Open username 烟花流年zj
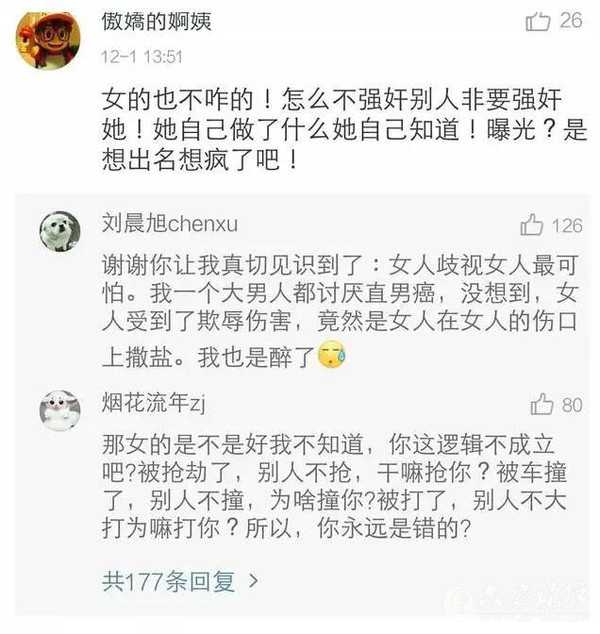The width and height of the screenshot is (600, 634). click(154, 403)
